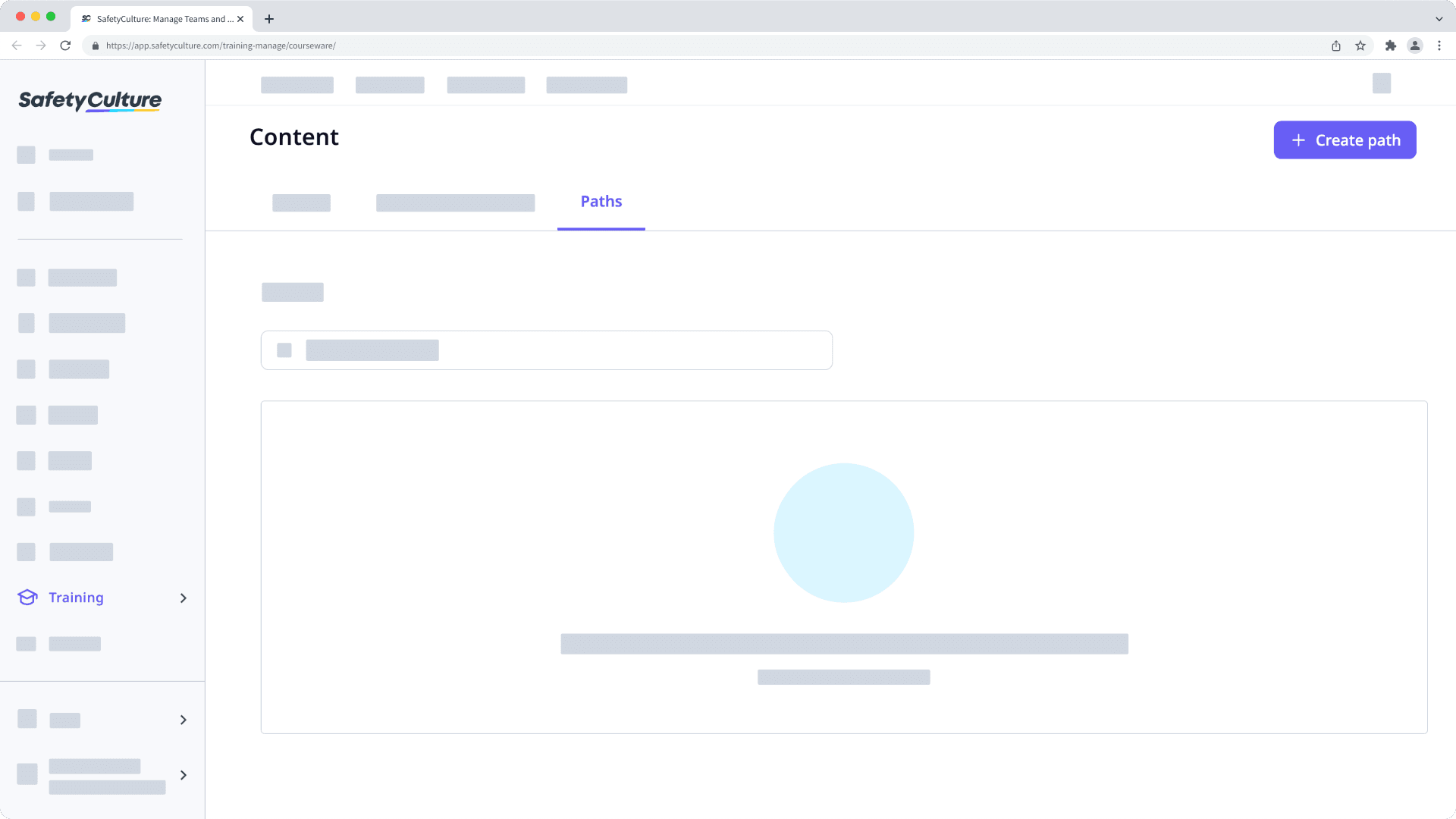This screenshot has height=819, width=1456.
Task: Click the Create path button
Action: click(1344, 140)
